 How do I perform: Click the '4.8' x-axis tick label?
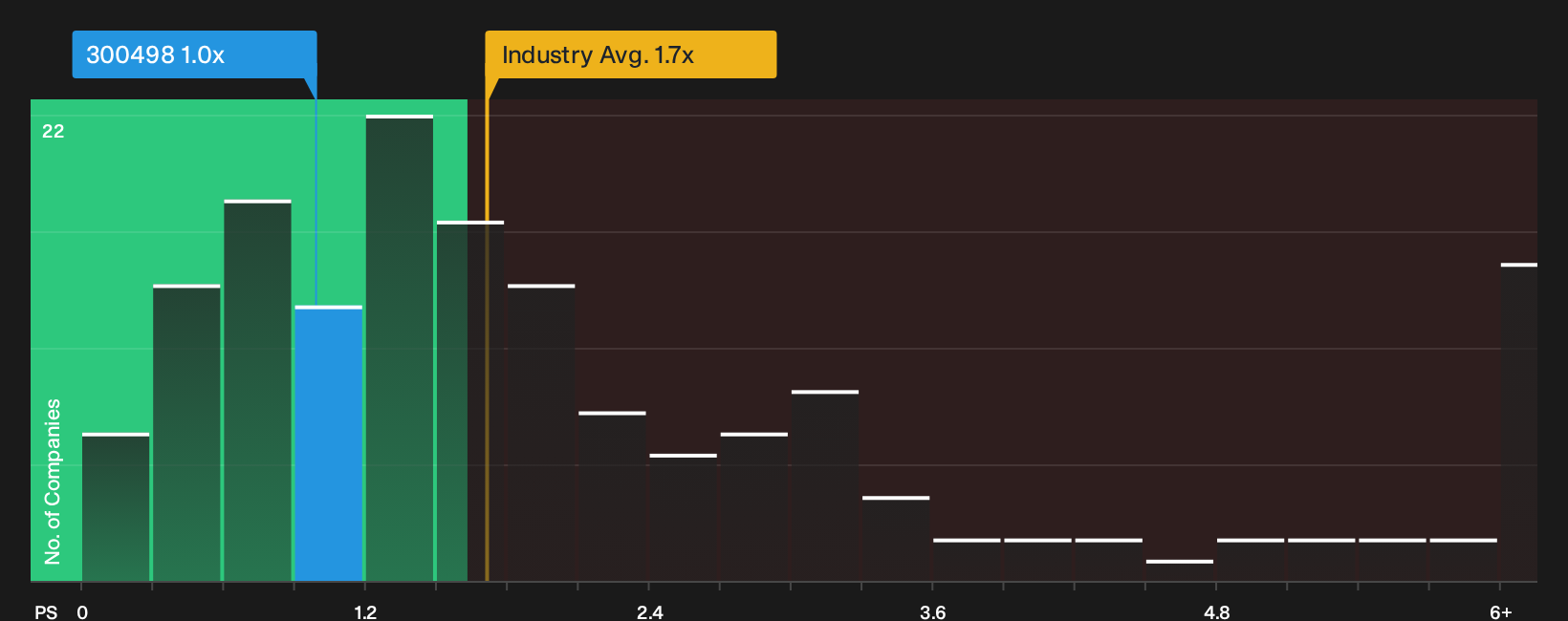point(1217,611)
